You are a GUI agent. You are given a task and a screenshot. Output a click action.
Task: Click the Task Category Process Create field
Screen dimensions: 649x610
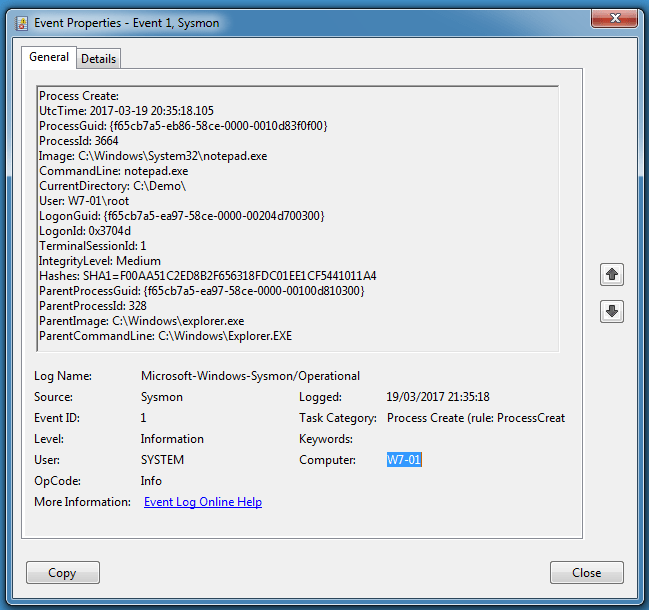[x=475, y=418]
